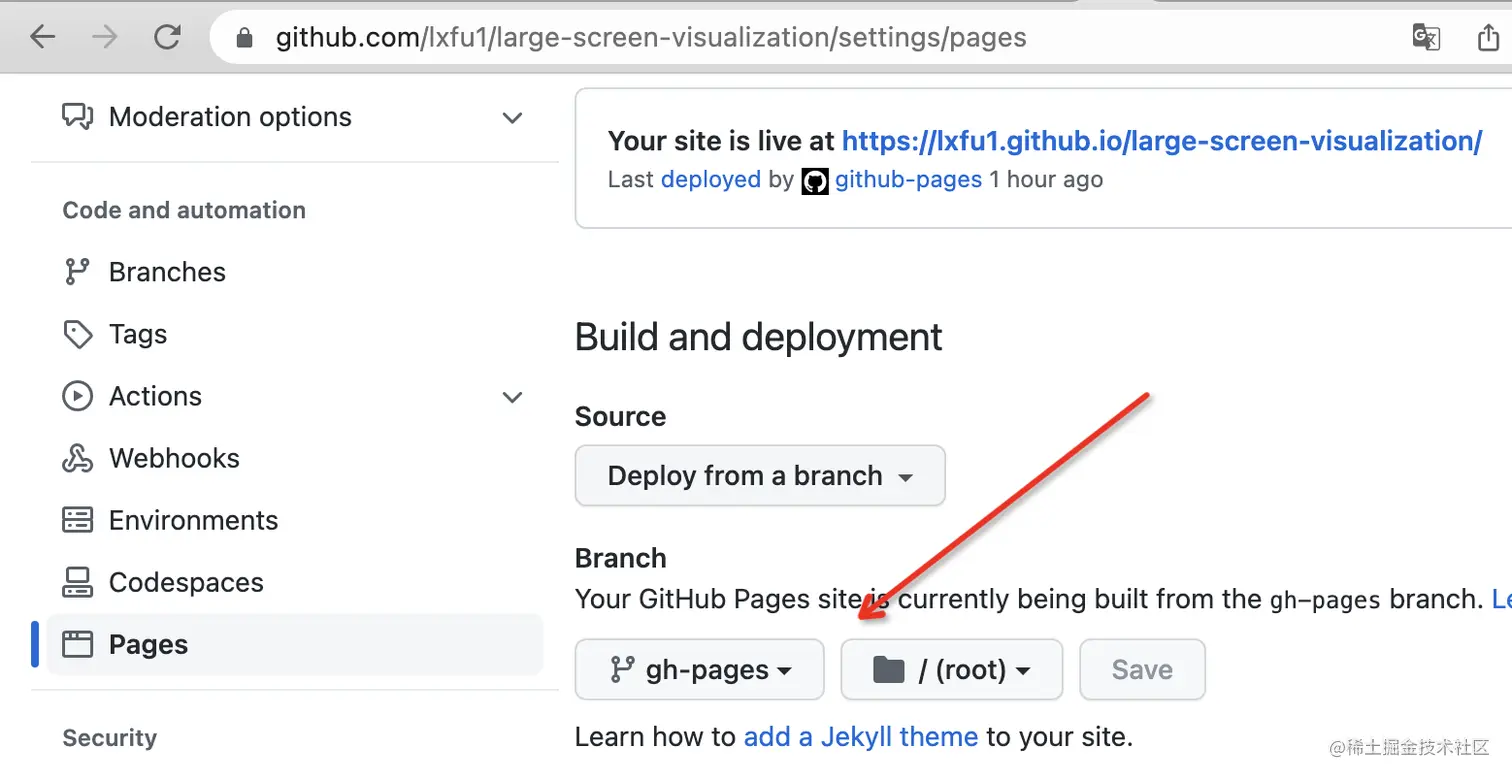Image resolution: width=1512 pixels, height=780 pixels.
Task: Click 'Code and automation' section heading
Action: pyautogui.click(x=184, y=210)
